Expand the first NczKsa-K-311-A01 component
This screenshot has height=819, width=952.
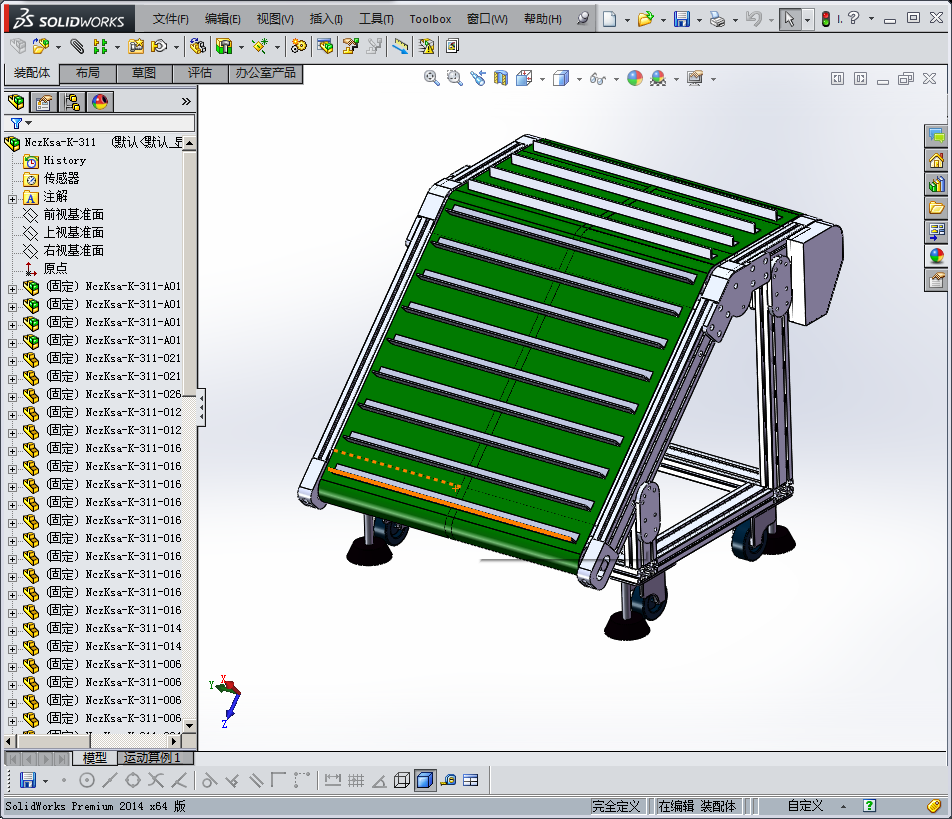pyautogui.click(x=13, y=290)
